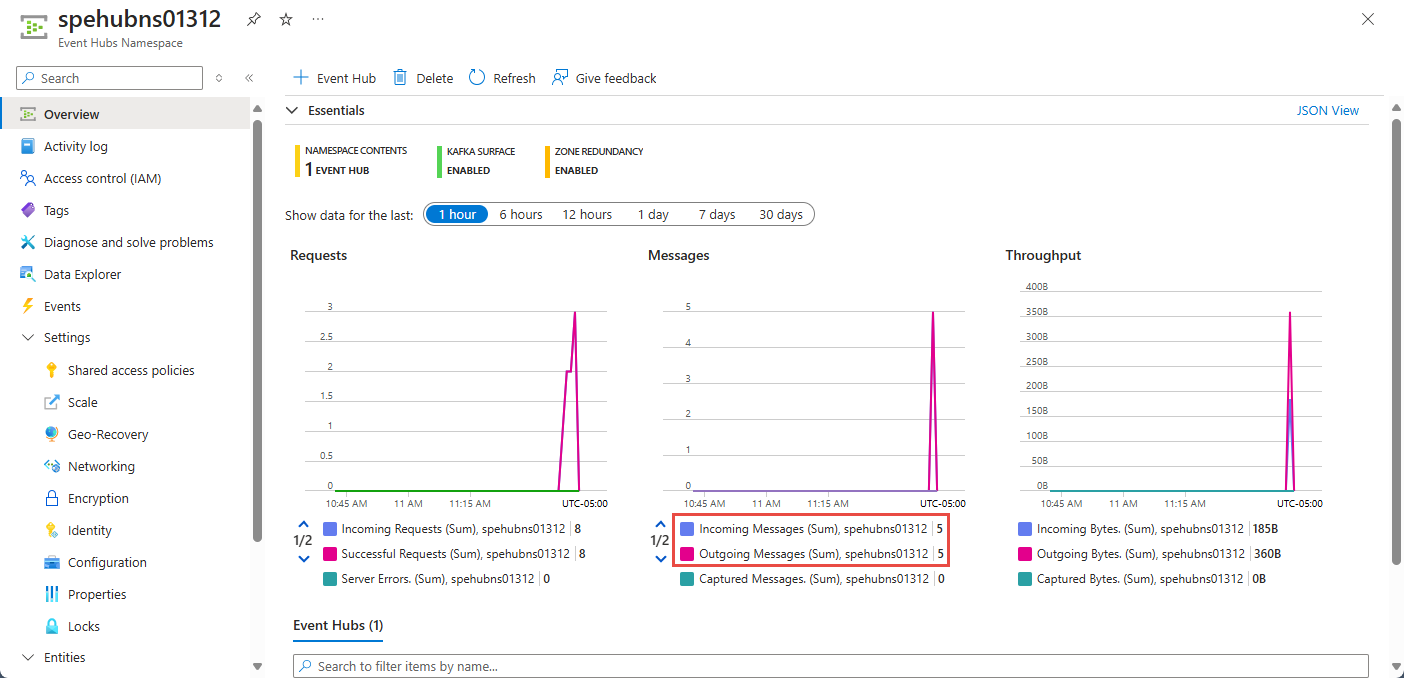Select 6 hours time range
1404x678 pixels.
point(521,214)
